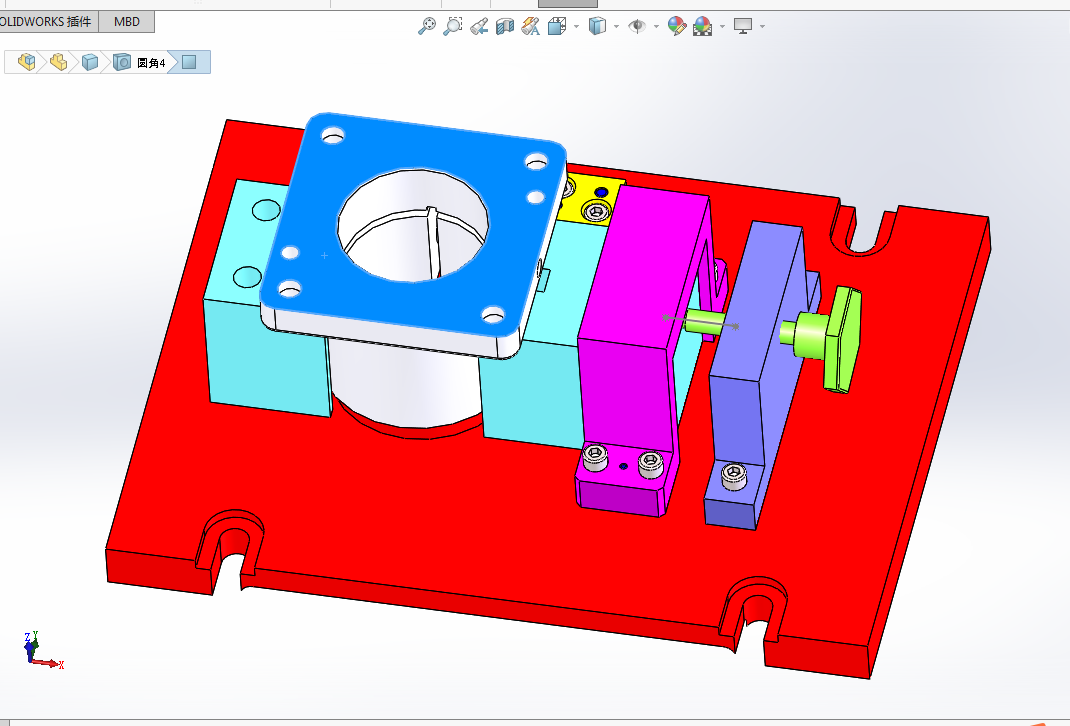
Task: Click the XYZ coordinate triad
Action: click(42, 650)
